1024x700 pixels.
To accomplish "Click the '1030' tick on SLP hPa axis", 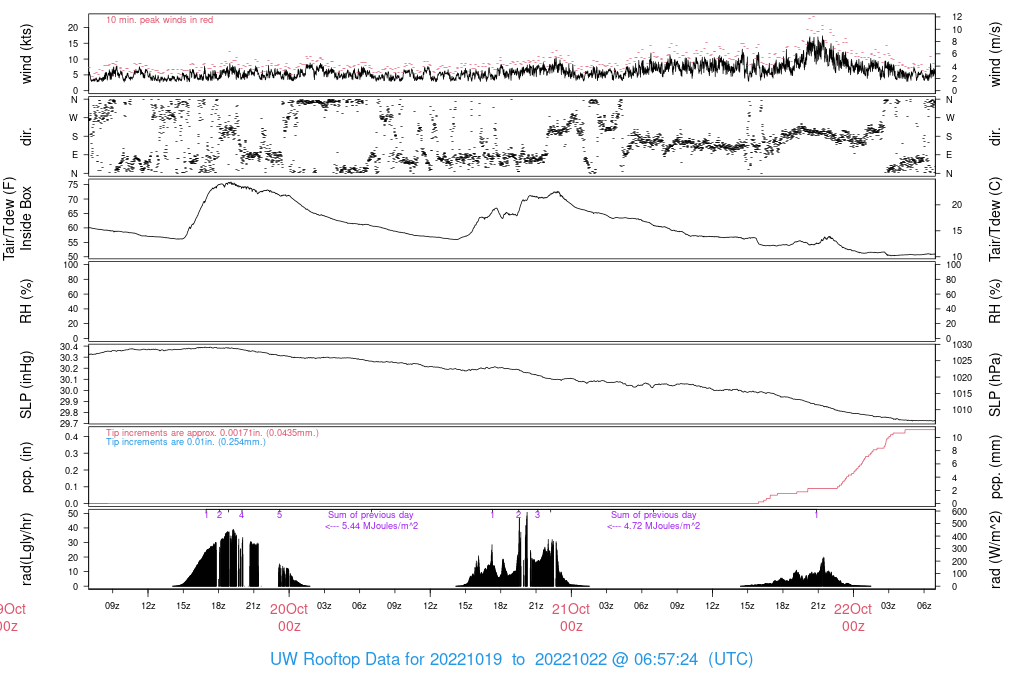I will [962, 345].
